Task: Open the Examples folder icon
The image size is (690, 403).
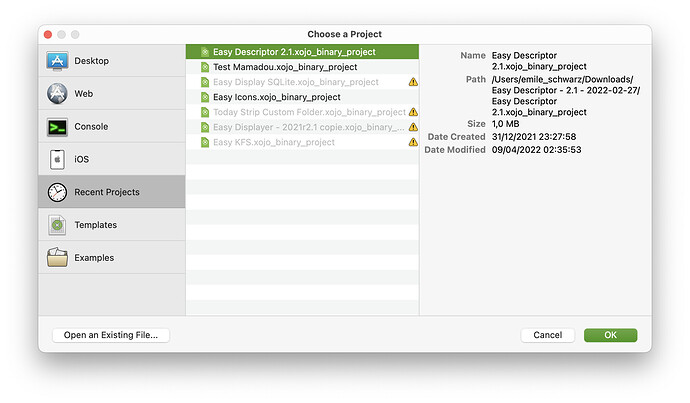Action: (57, 257)
